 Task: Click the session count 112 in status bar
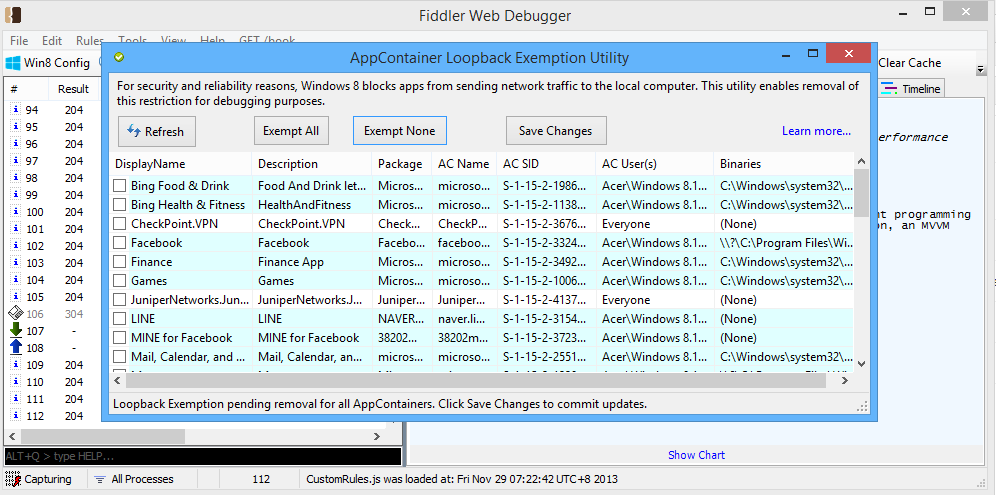tap(261, 479)
